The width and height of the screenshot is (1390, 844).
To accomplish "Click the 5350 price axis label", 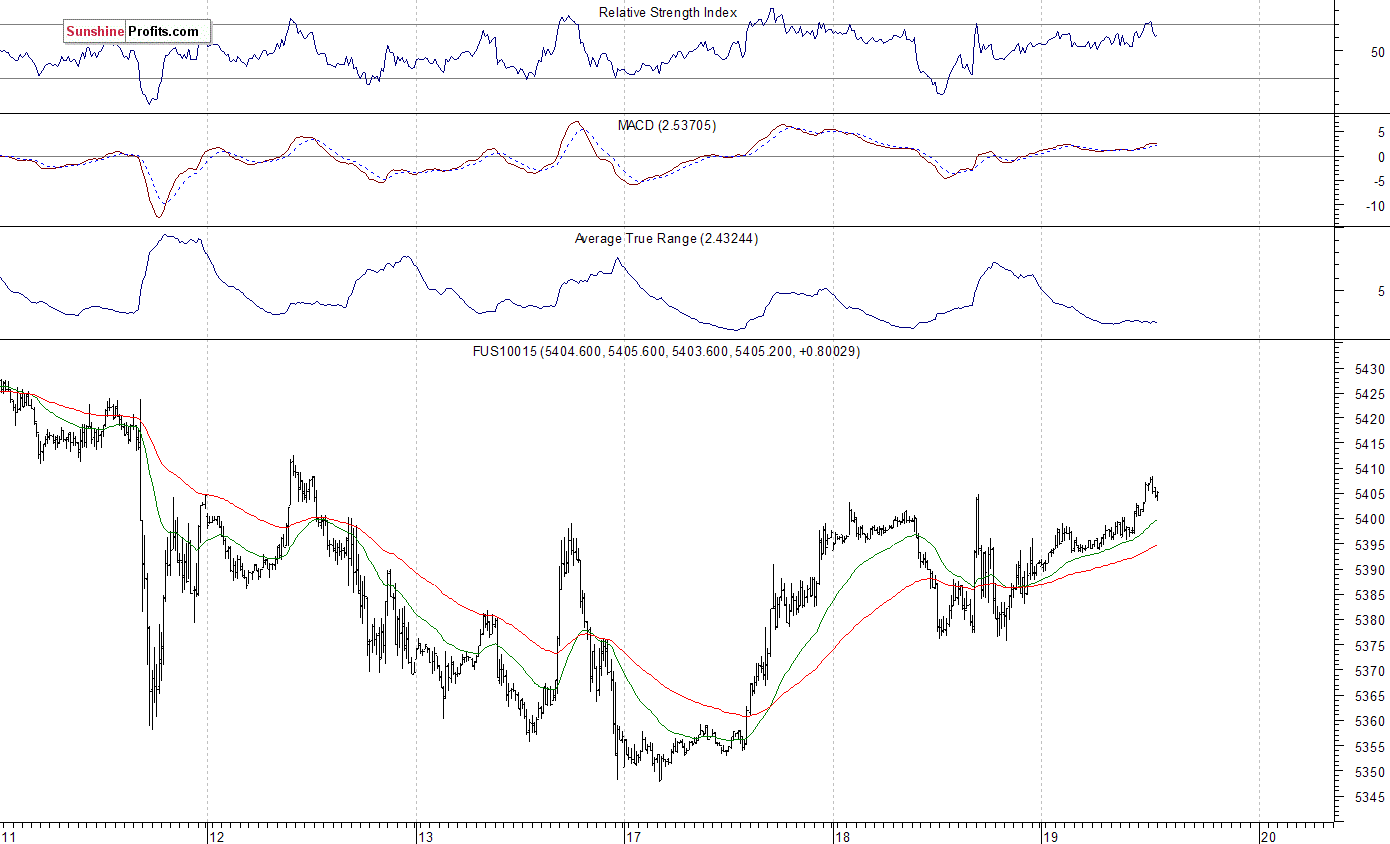I will (x=1369, y=772).
